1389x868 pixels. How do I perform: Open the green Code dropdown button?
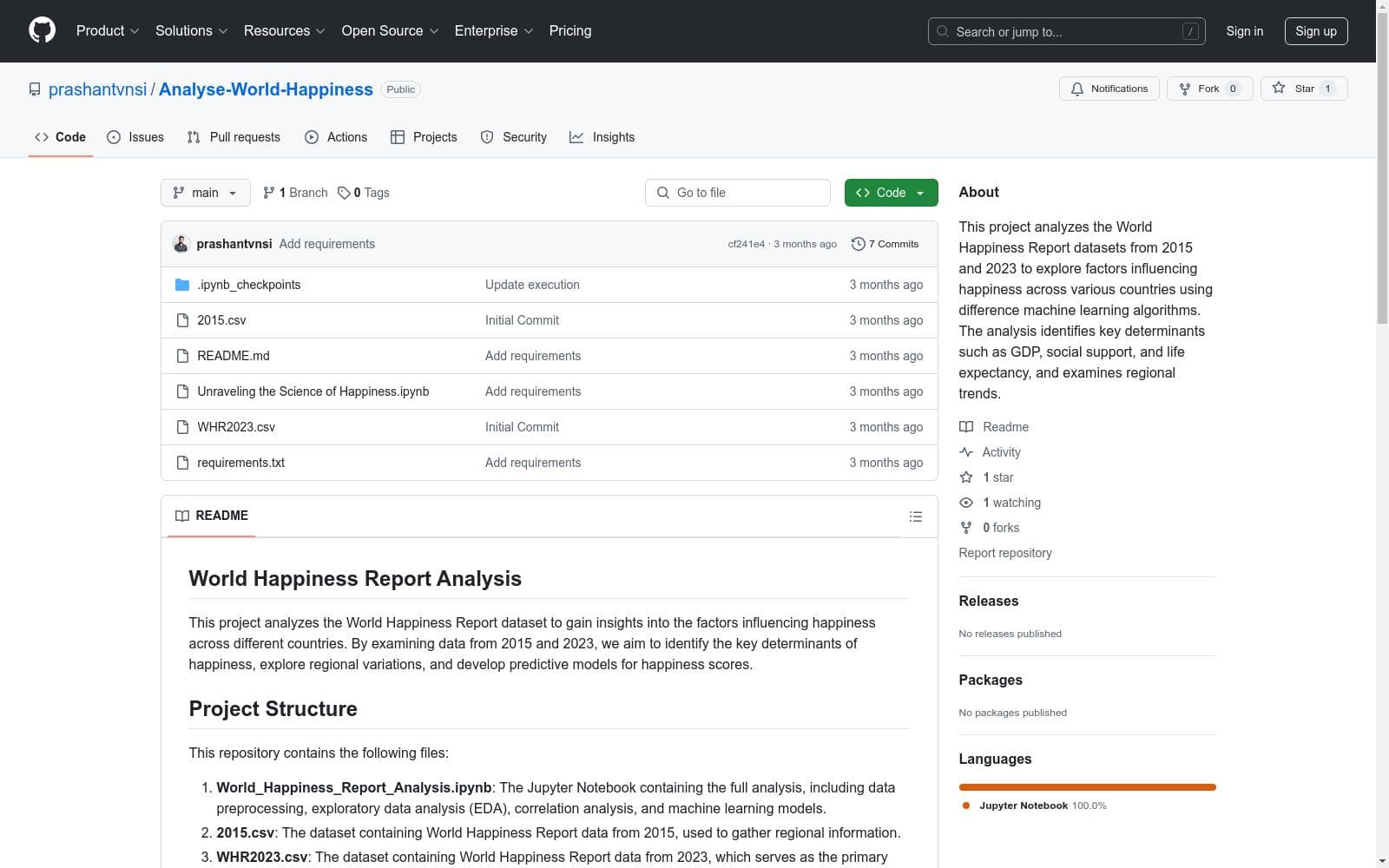tap(891, 193)
